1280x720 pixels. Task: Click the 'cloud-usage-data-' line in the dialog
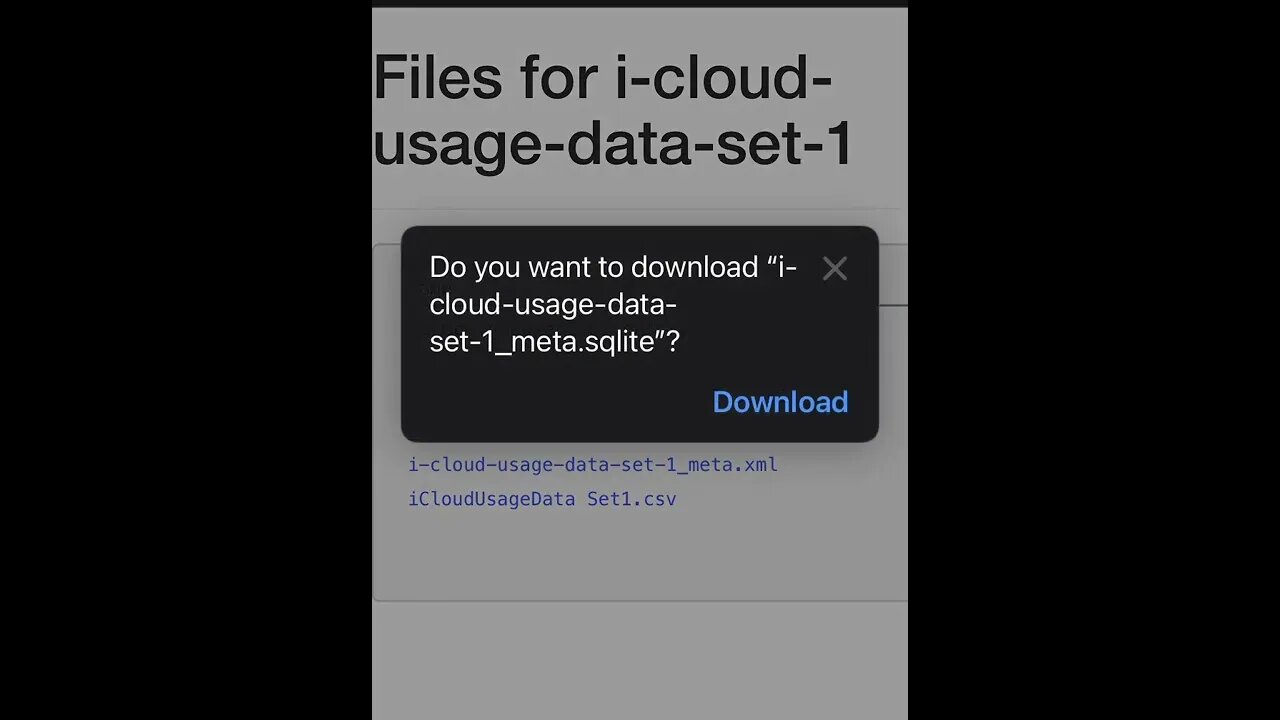coord(553,305)
